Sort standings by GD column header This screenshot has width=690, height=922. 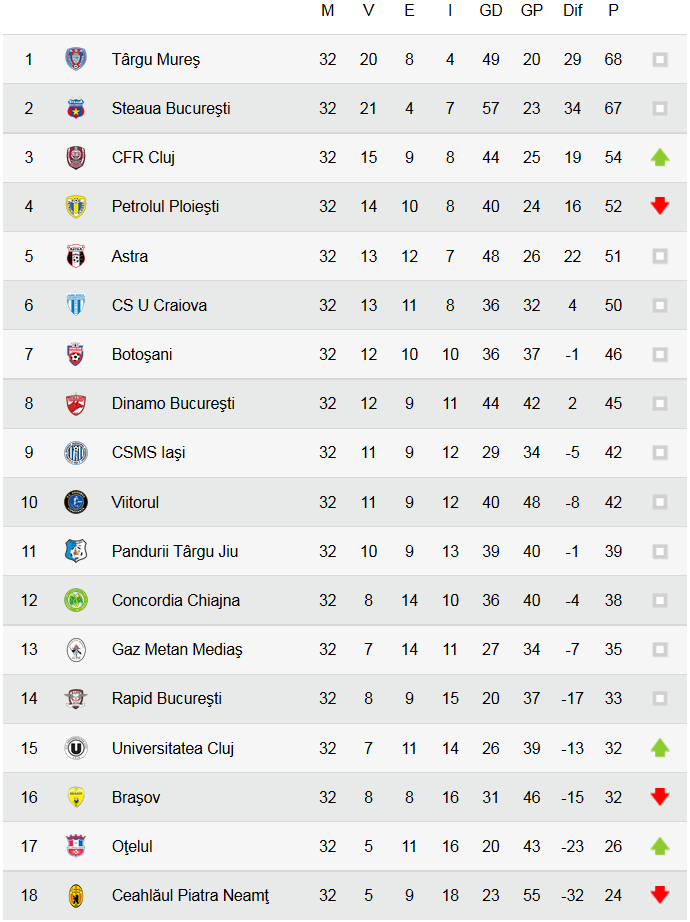(490, 11)
